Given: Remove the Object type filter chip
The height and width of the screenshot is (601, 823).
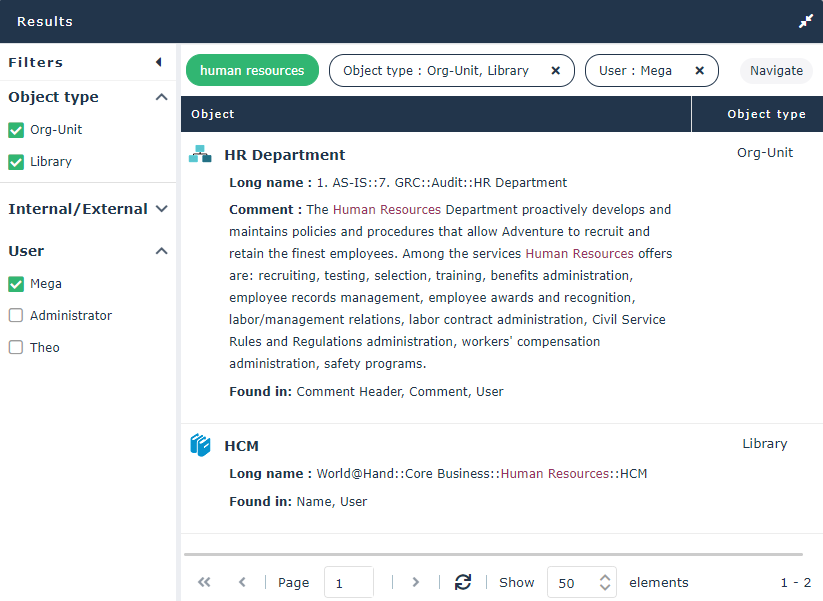Looking at the screenshot, I should 555,71.
